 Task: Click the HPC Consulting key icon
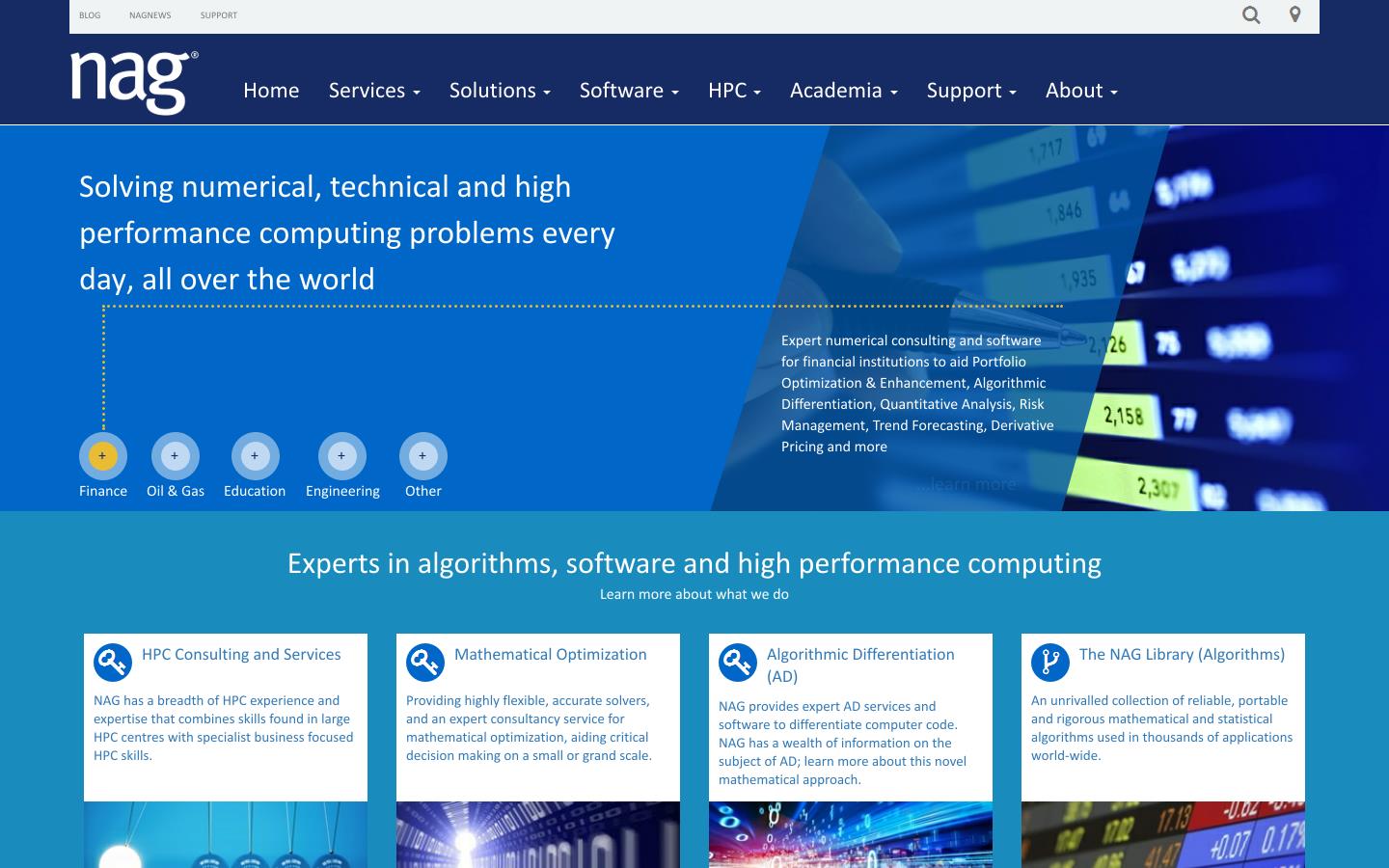113,663
